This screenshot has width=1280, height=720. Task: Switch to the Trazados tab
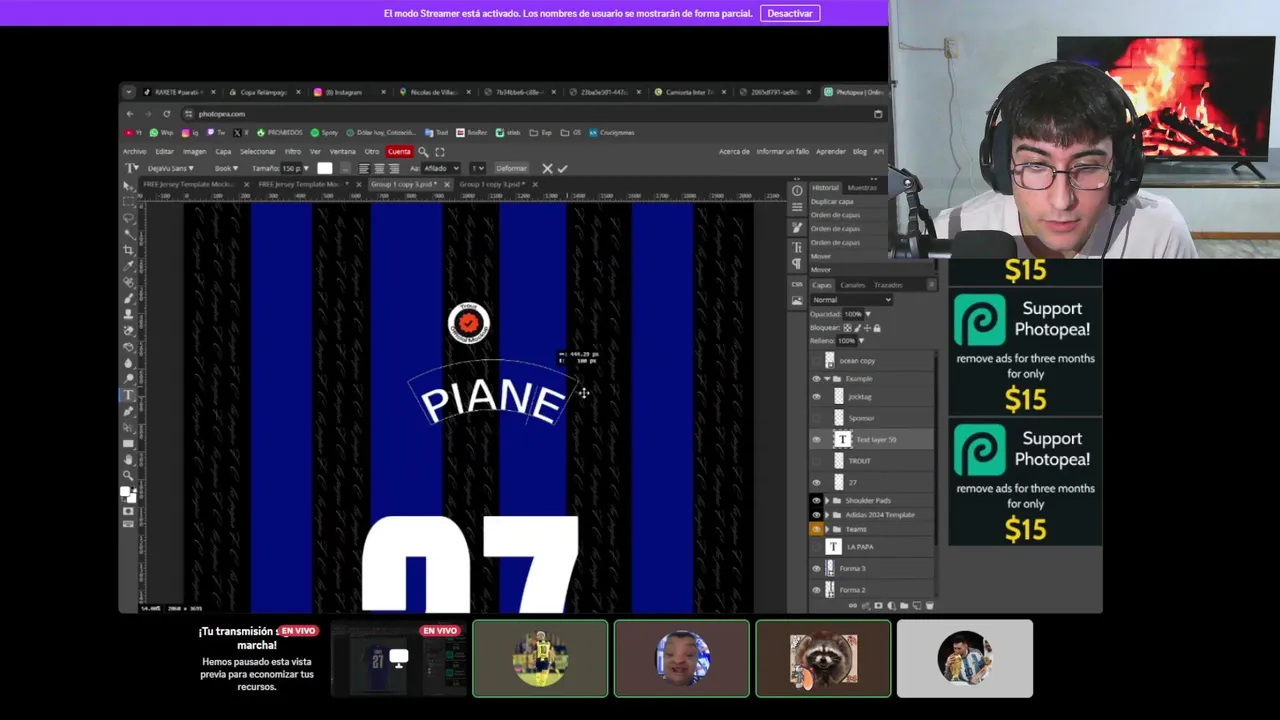pyautogui.click(x=888, y=285)
